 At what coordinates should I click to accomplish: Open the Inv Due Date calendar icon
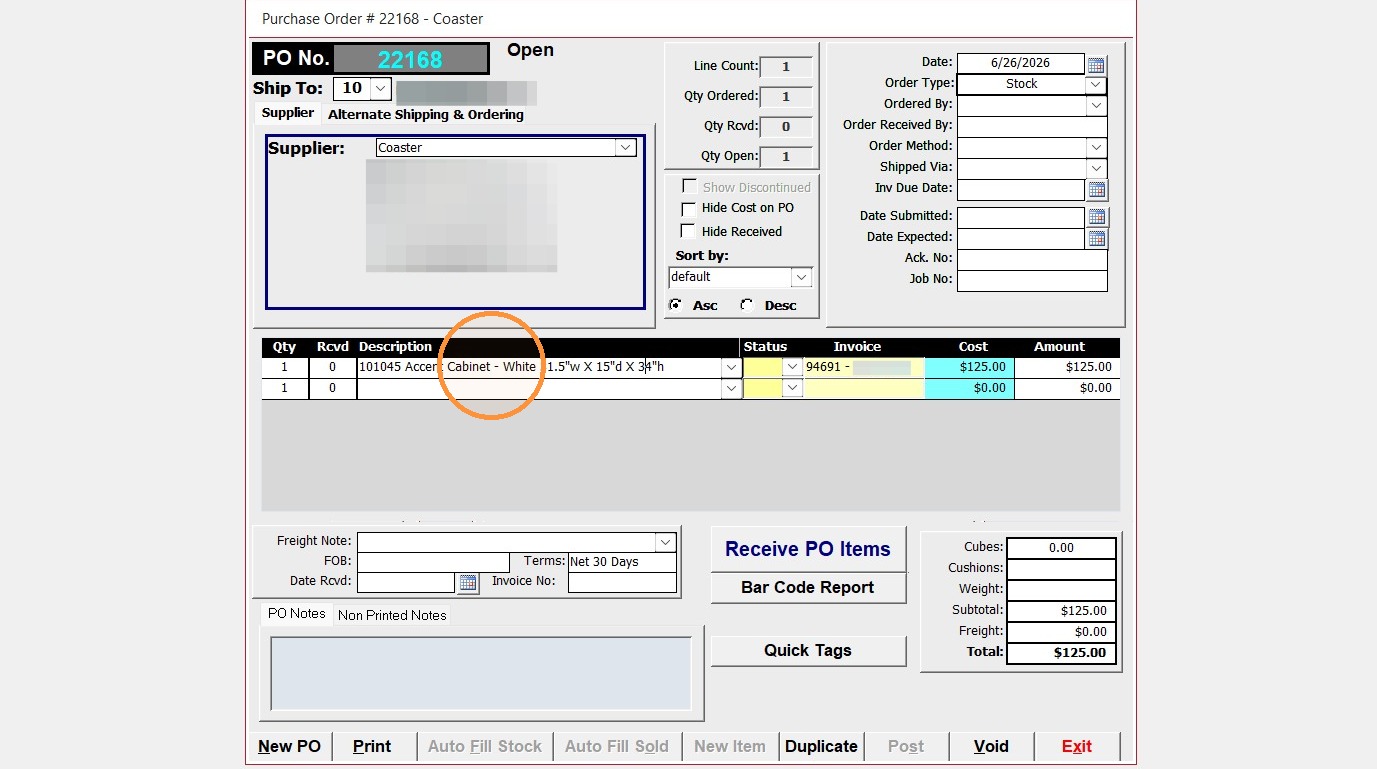(x=1096, y=189)
